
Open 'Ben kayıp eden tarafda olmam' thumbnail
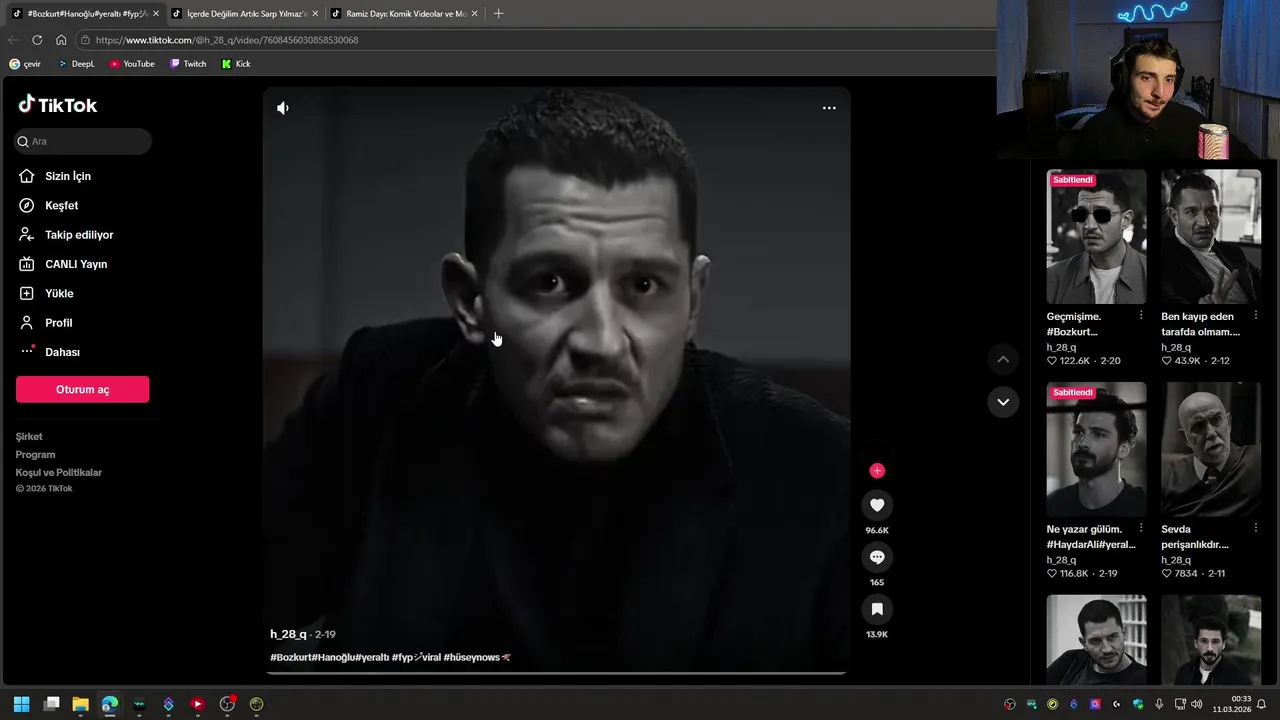click(1211, 236)
